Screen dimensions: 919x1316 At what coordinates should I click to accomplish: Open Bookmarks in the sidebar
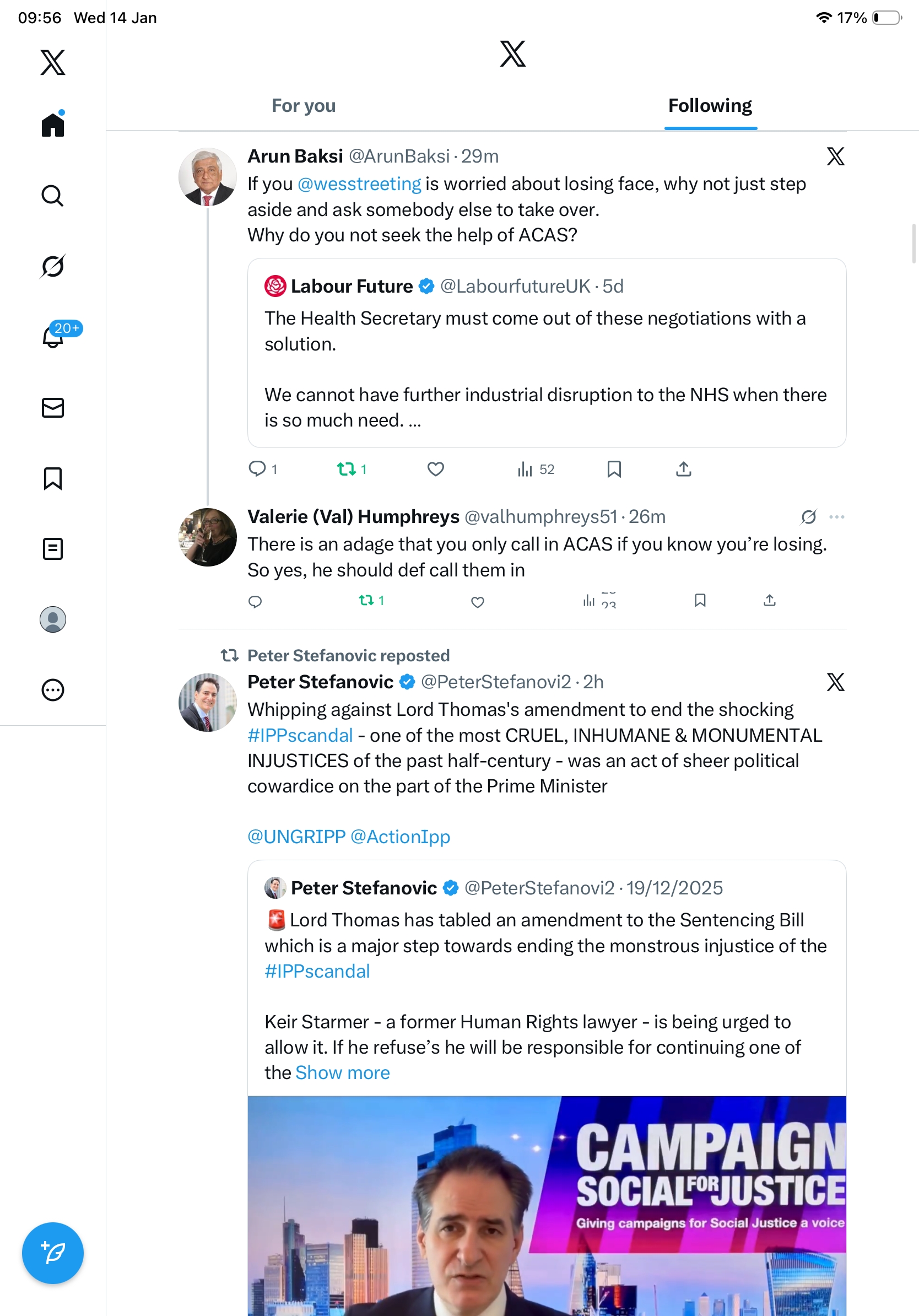tap(52, 478)
